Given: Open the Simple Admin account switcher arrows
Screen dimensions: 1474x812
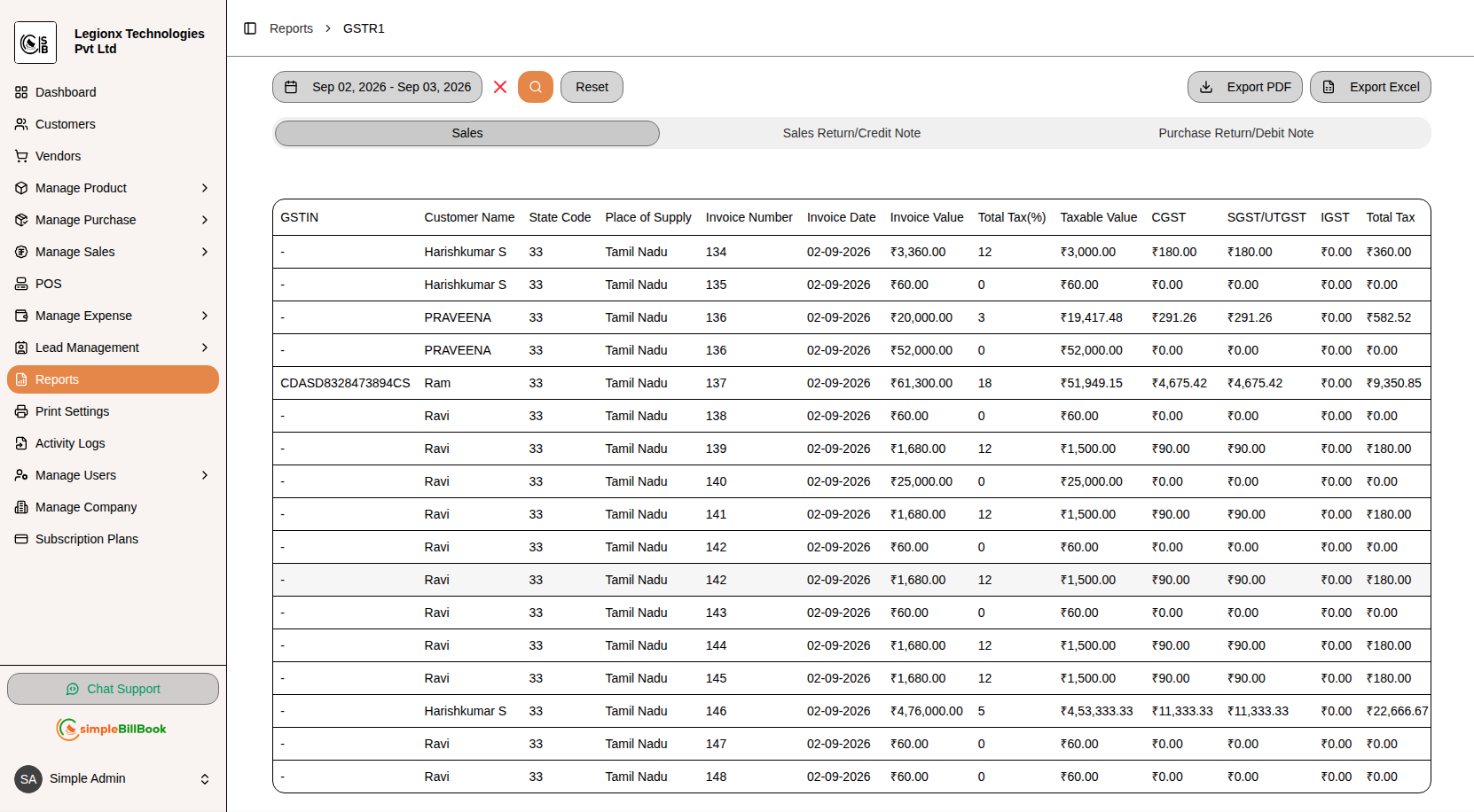Looking at the screenshot, I should point(205,779).
